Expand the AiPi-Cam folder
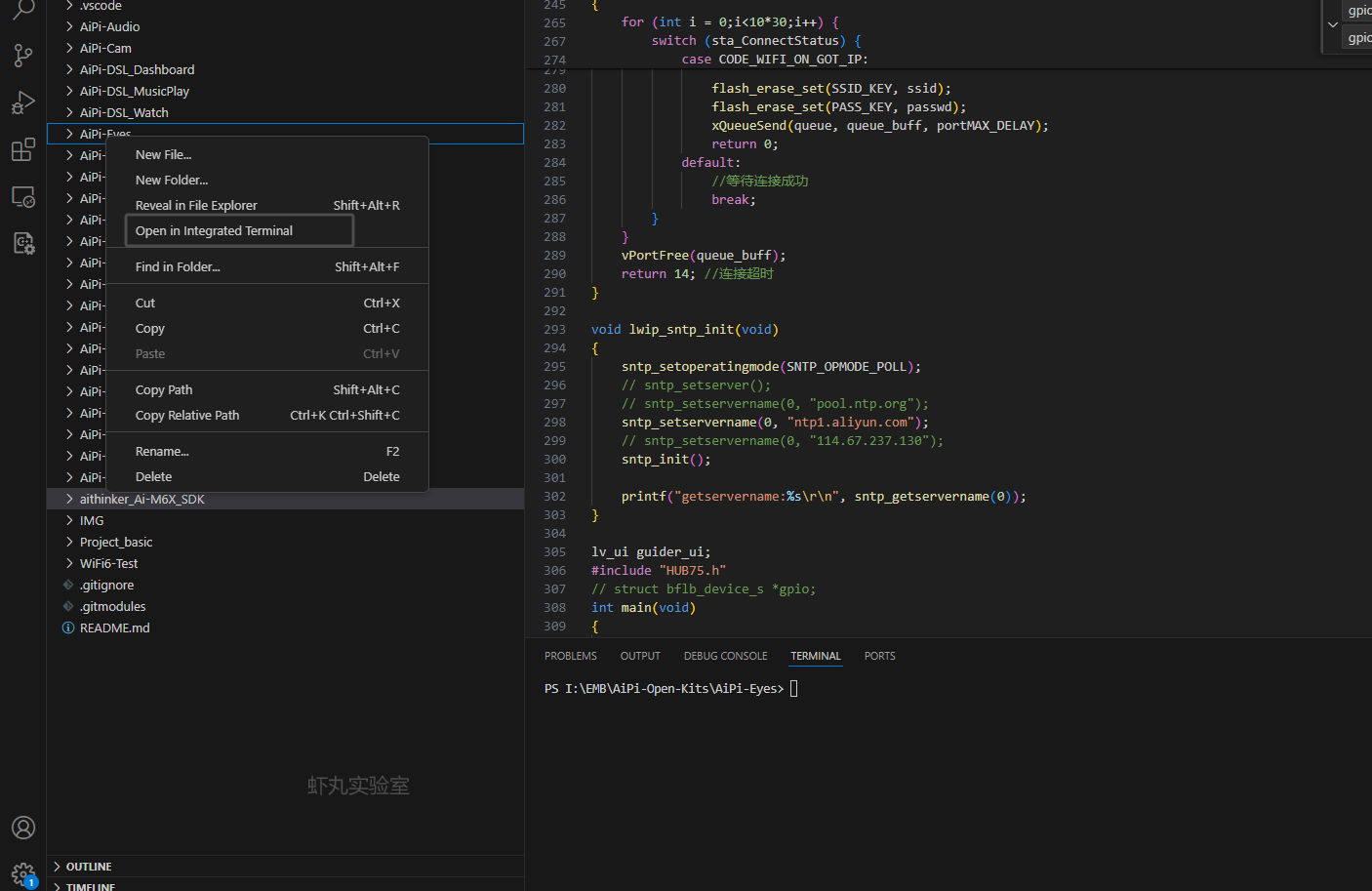This screenshot has height=891, width=1372. (69, 48)
